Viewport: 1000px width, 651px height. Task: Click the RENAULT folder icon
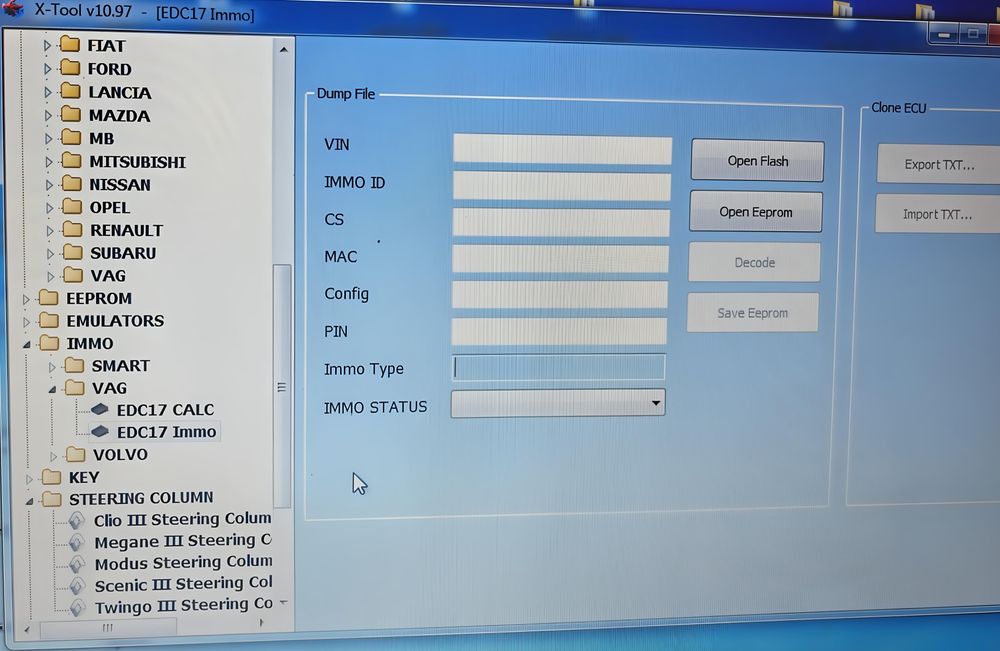[x=73, y=230]
